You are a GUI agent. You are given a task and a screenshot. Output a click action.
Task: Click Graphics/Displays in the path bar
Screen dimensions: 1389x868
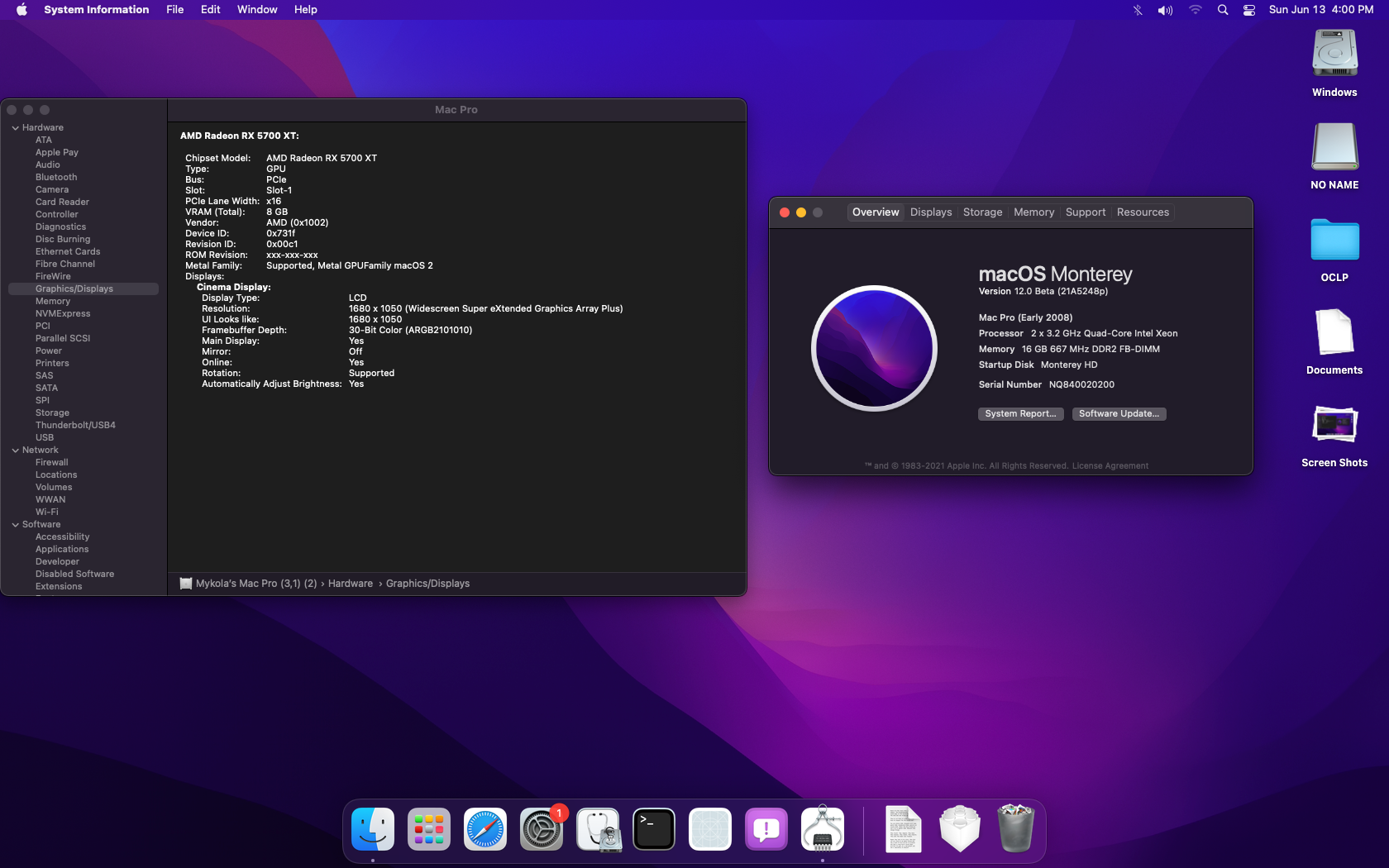click(427, 584)
